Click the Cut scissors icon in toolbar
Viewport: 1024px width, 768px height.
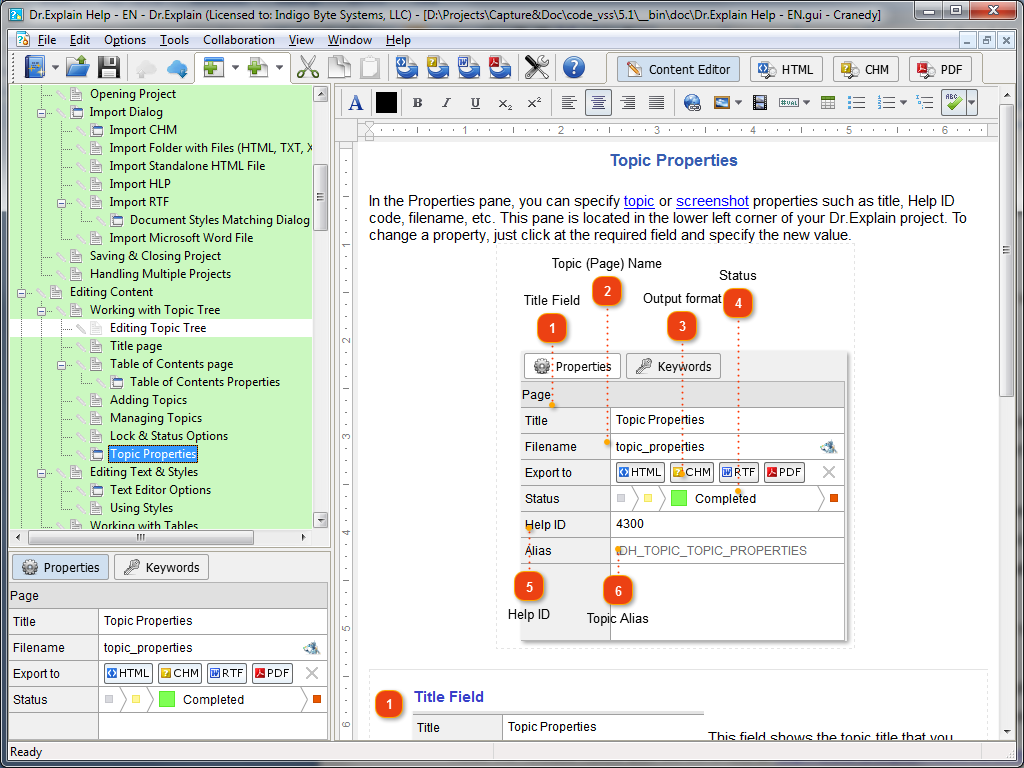click(x=308, y=67)
